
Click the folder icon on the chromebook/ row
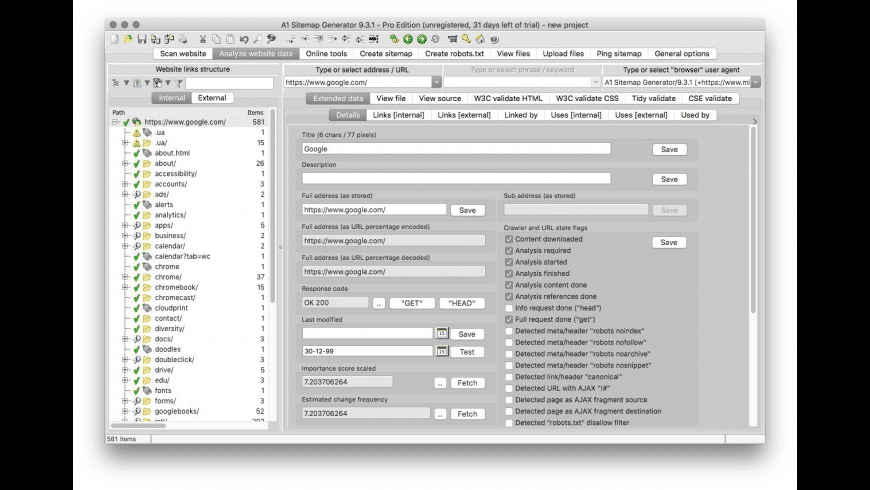coord(147,287)
